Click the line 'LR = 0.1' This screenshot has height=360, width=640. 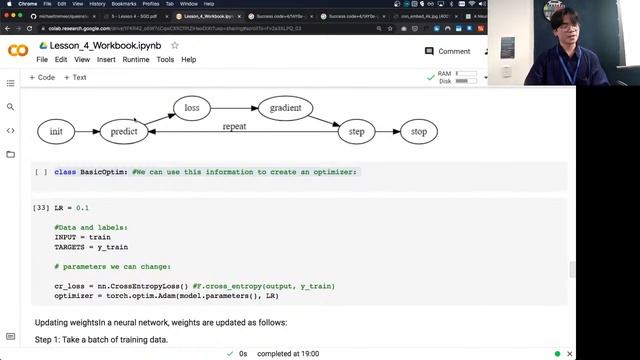(72, 208)
